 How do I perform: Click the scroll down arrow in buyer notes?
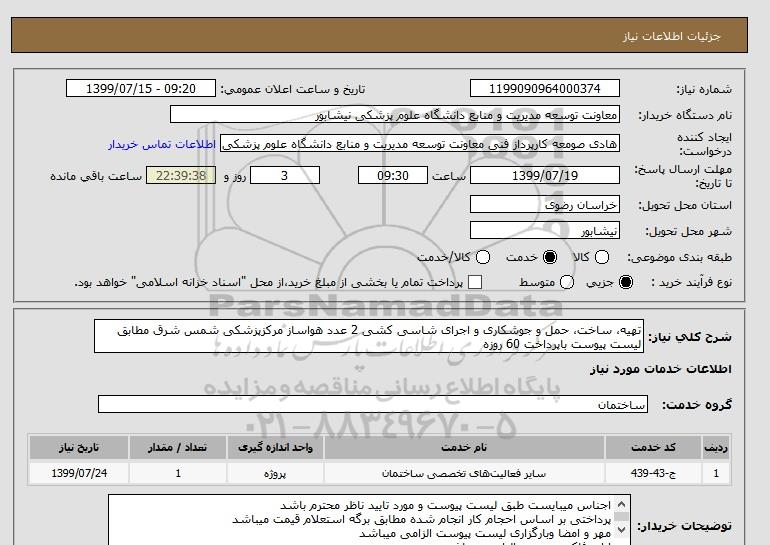(621, 529)
